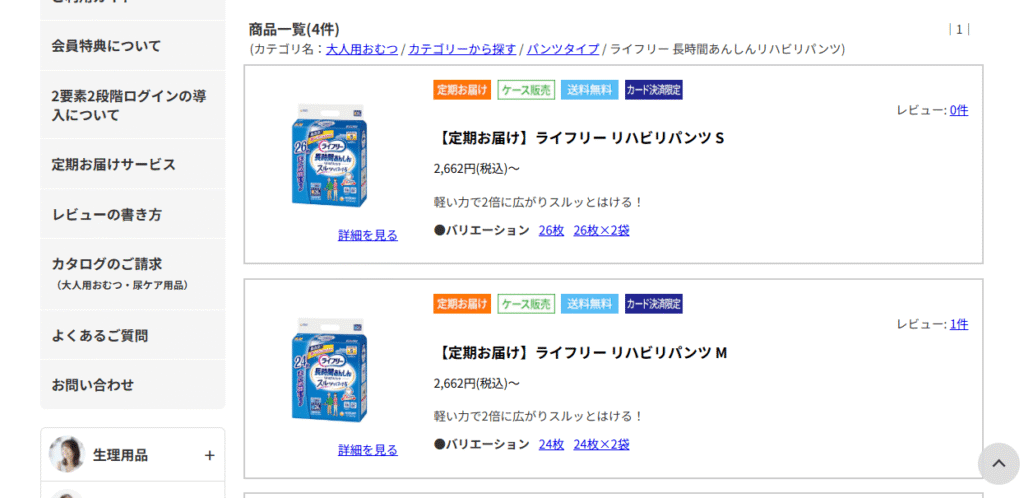Click the 大人用おむつ breadcrumb link
Image resolution: width=1024 pixels, height=498 pixels.
pos(361,49)
